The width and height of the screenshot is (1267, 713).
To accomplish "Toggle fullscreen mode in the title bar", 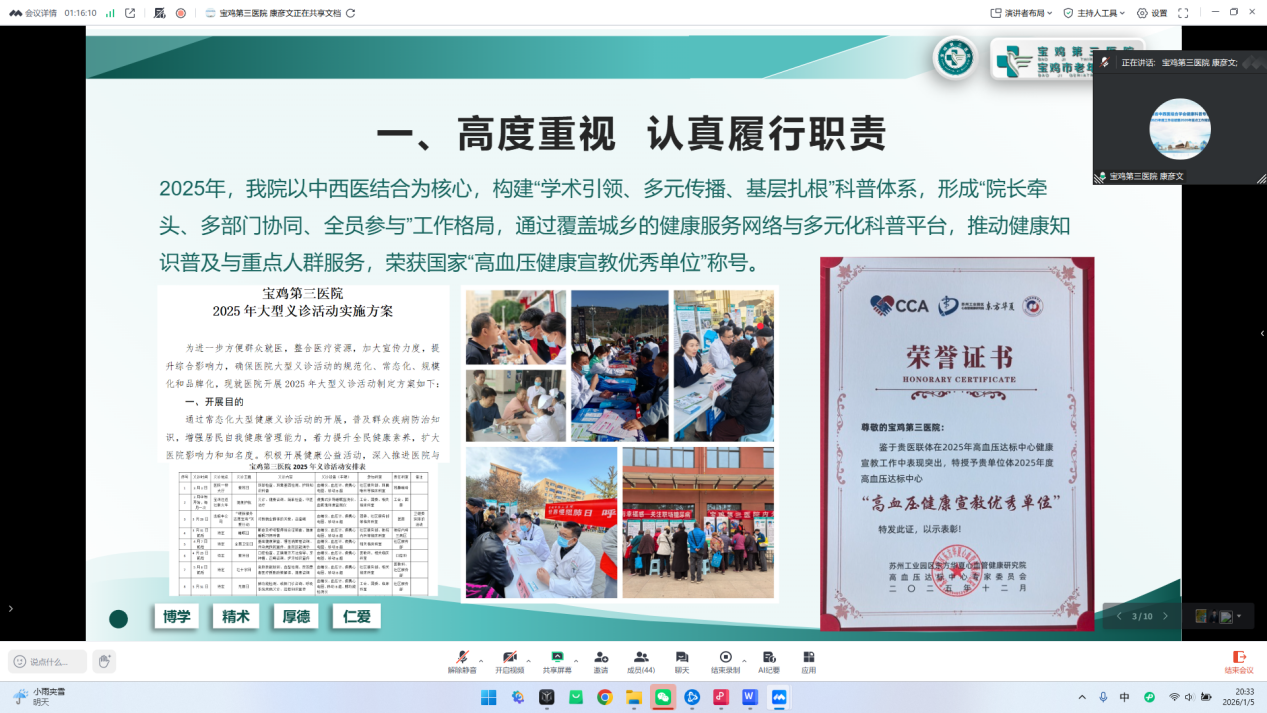I will [x=1183, y=14].
